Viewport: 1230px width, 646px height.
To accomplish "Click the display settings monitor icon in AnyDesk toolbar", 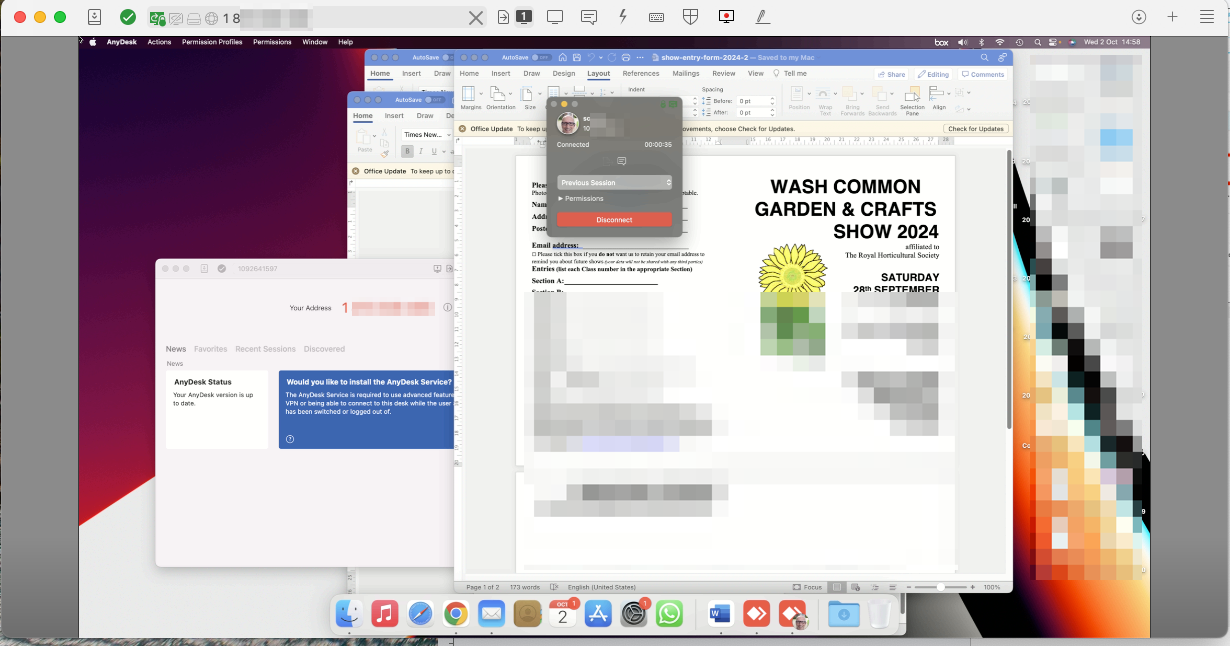I will click(555, 17).
